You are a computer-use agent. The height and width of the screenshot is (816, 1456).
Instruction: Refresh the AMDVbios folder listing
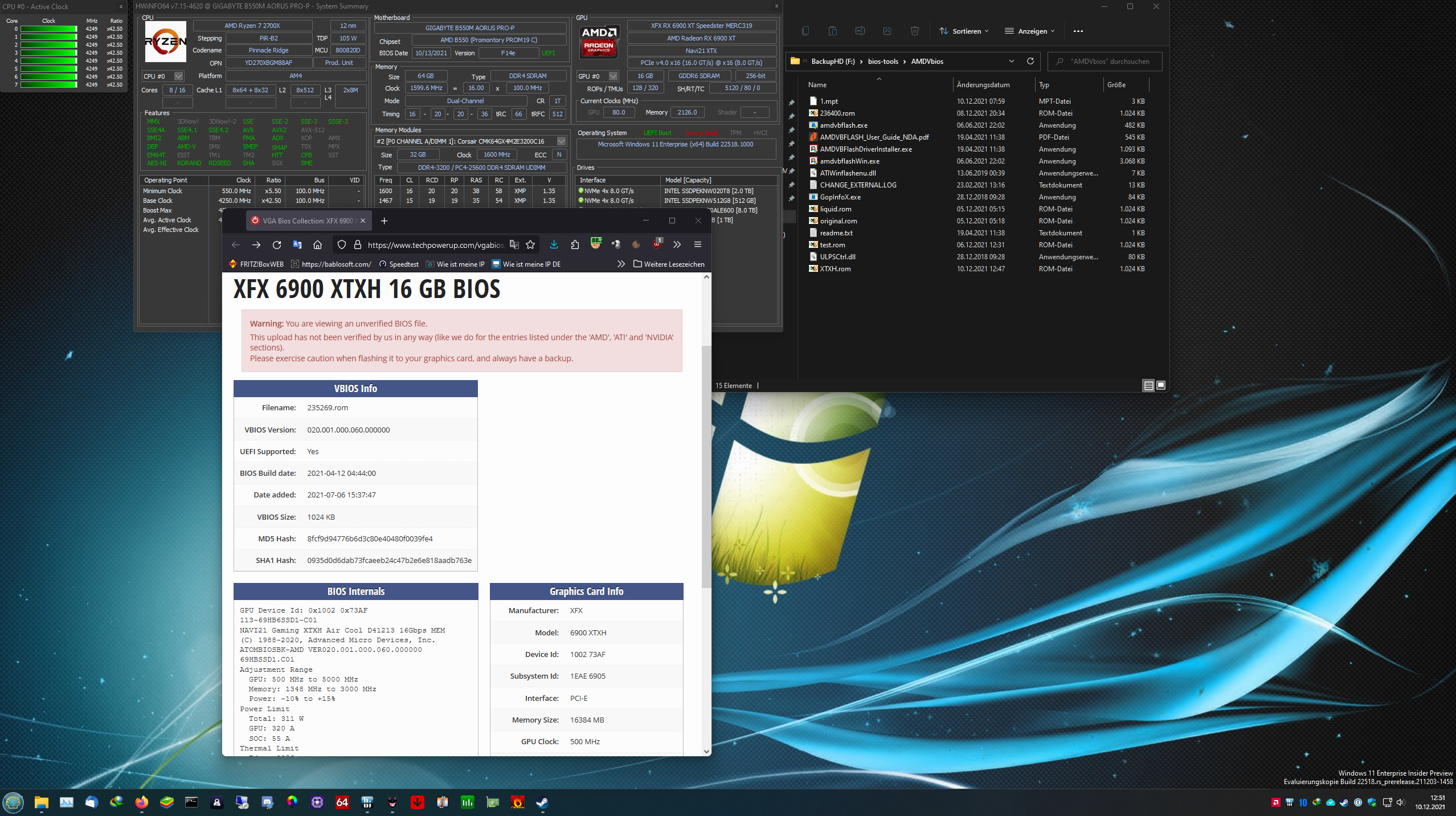tap(1030, 61)
